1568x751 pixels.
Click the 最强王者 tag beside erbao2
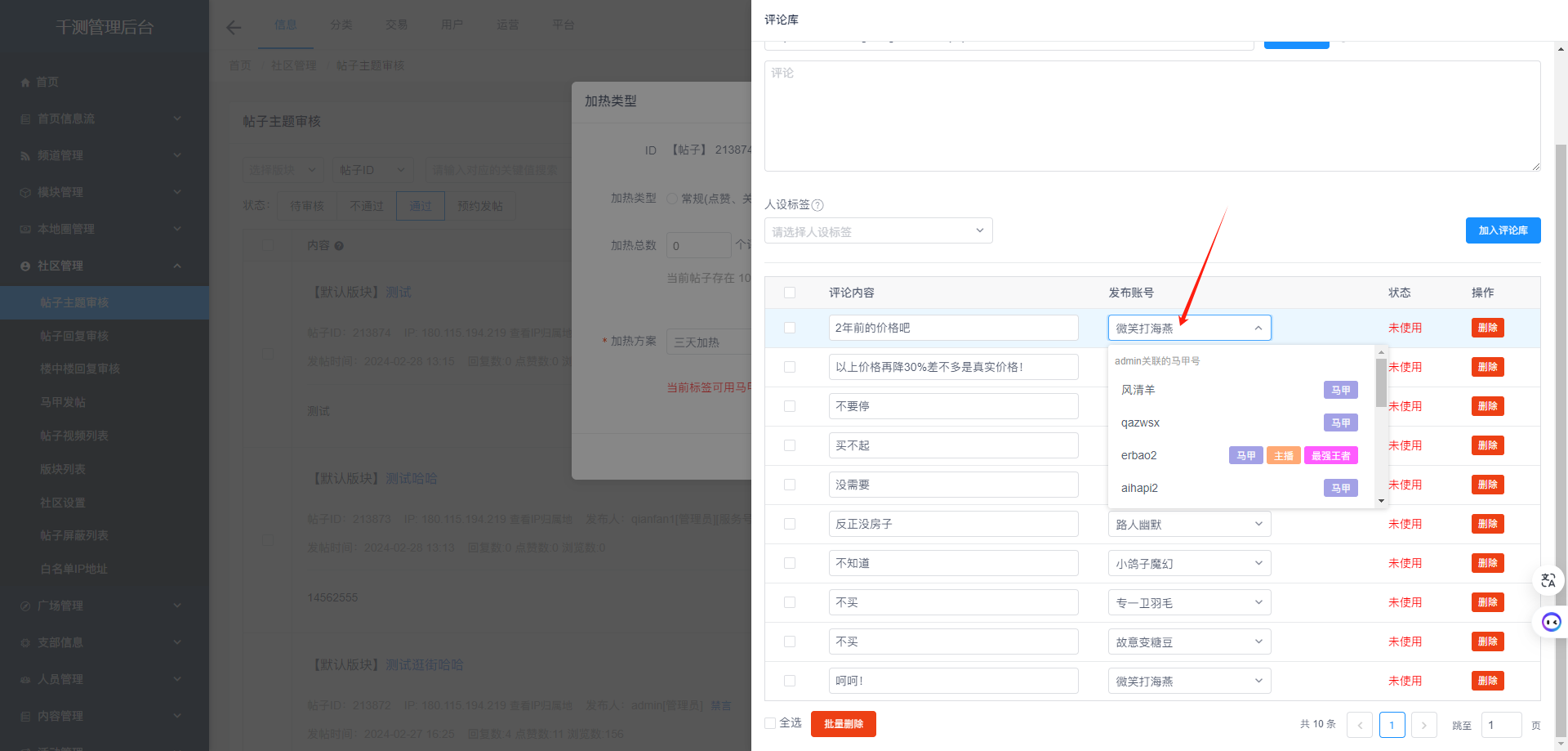1330,455
